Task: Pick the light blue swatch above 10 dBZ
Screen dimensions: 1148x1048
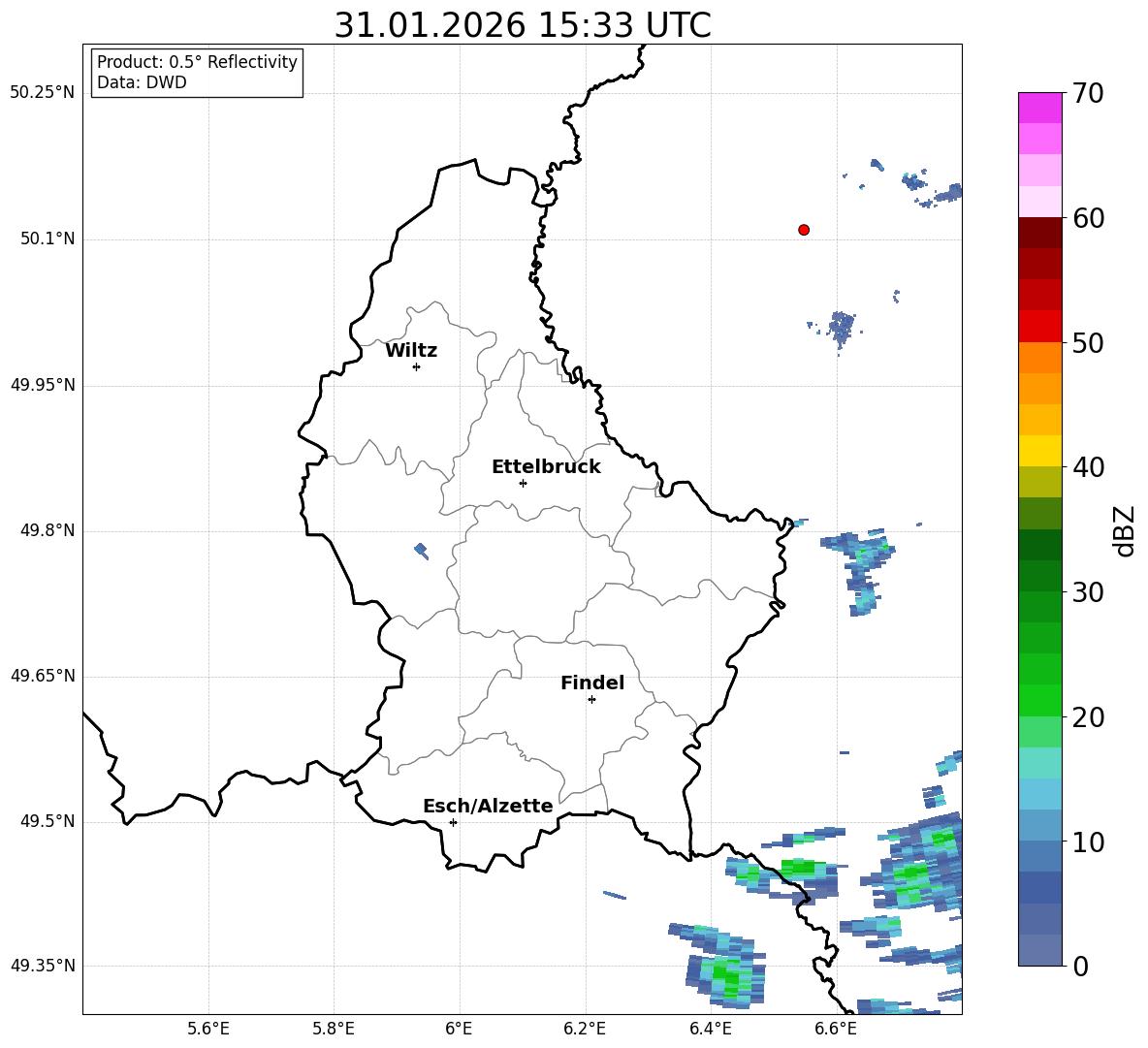Action: click(x=1040, y=794)
